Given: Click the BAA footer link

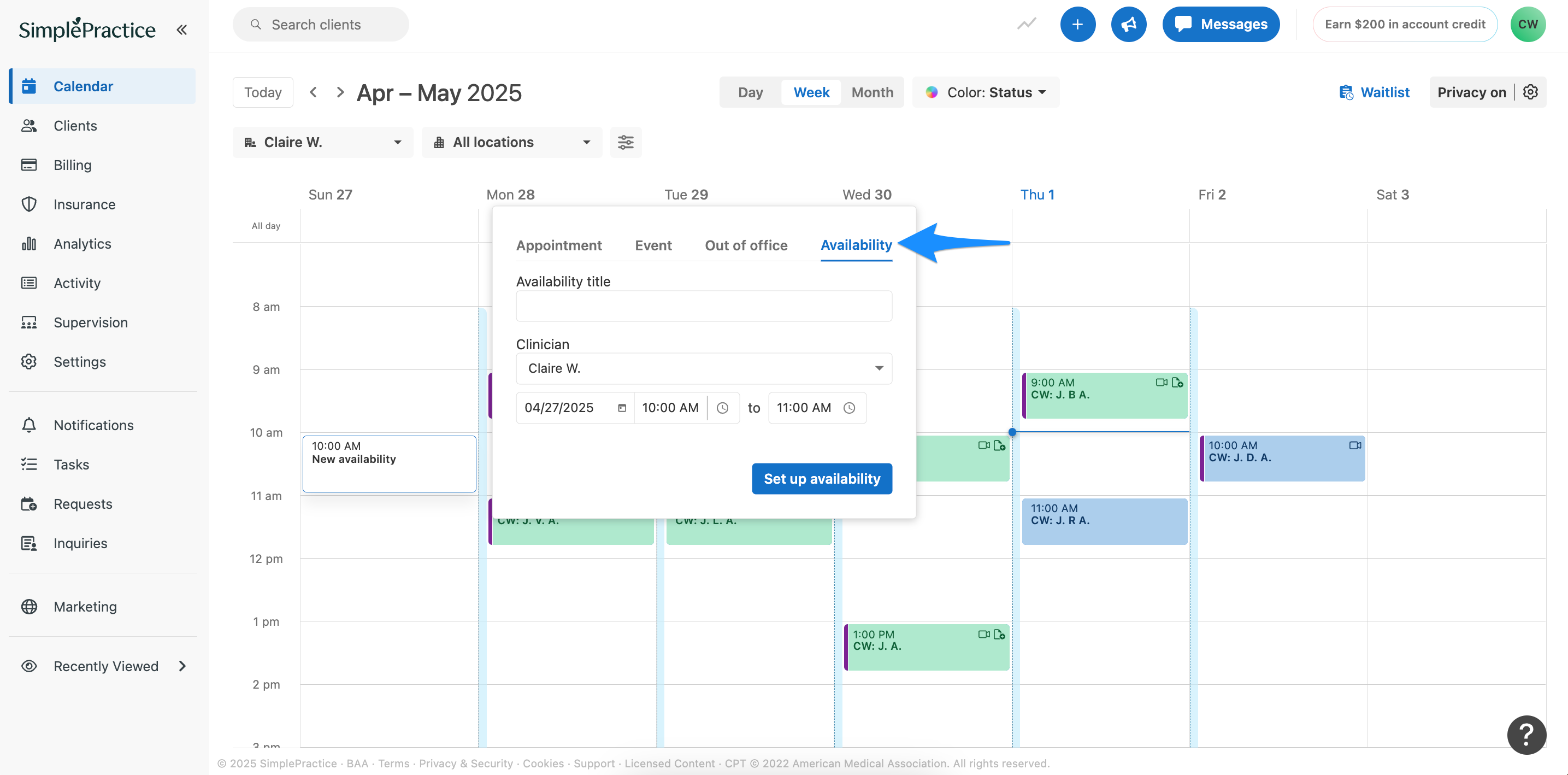Looking at the screenshot, I should point(357,764).
